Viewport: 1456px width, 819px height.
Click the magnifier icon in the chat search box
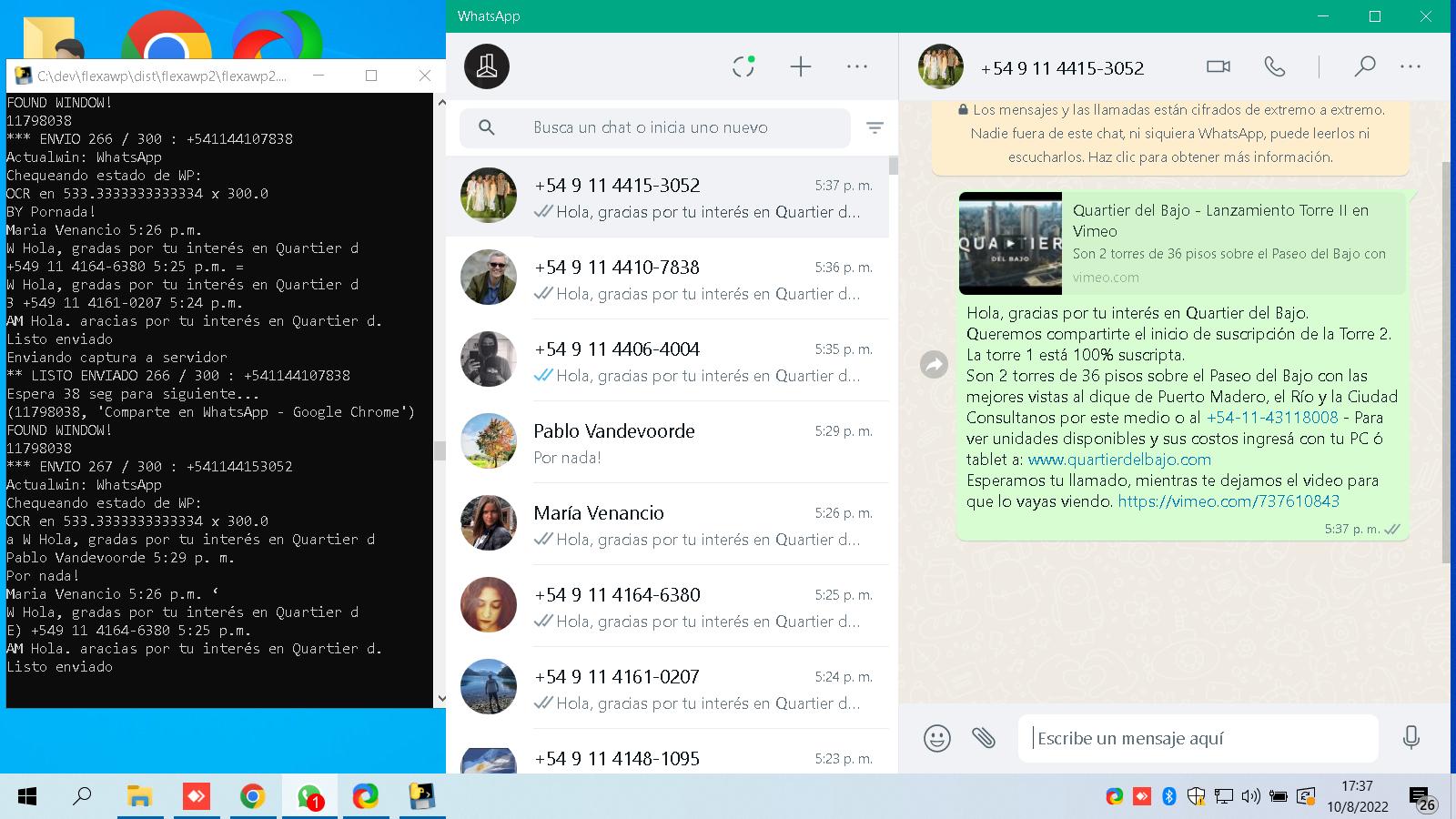[x=487, y=127]
